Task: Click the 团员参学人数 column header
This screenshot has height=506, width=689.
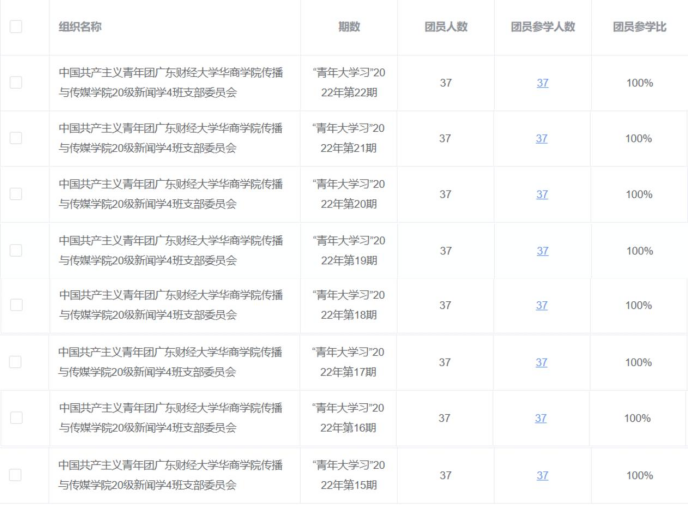Action: (543, 27)
